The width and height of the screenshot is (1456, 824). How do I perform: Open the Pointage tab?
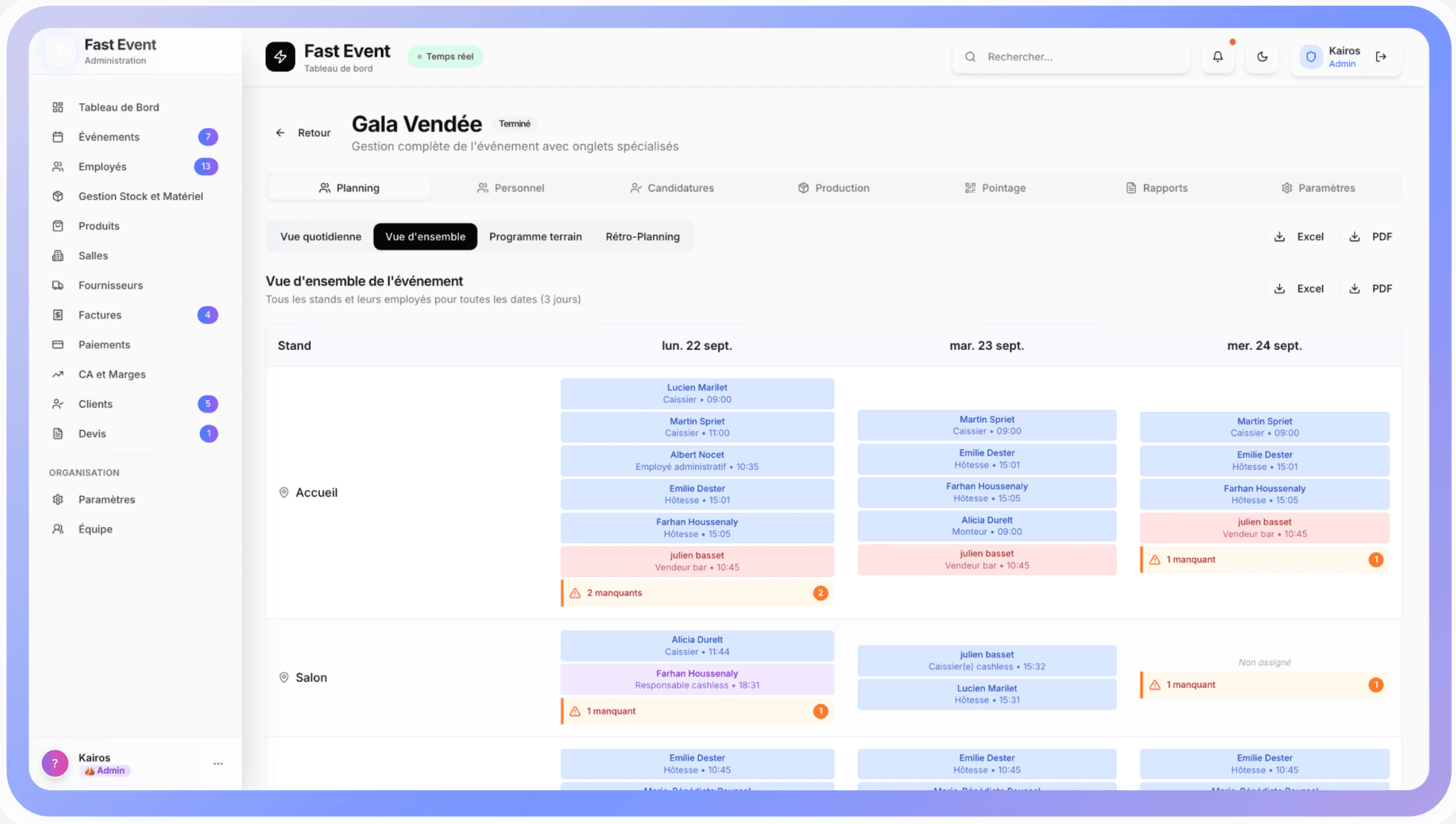coord(995,188)
